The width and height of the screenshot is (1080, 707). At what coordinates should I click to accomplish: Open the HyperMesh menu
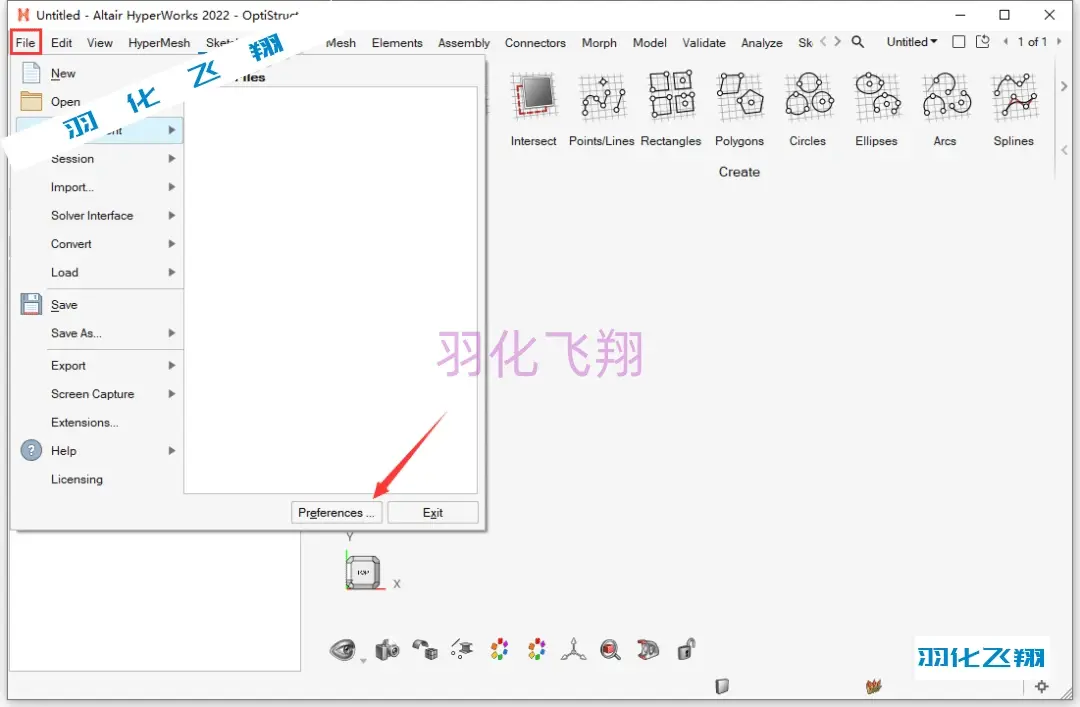pos(159,43)
